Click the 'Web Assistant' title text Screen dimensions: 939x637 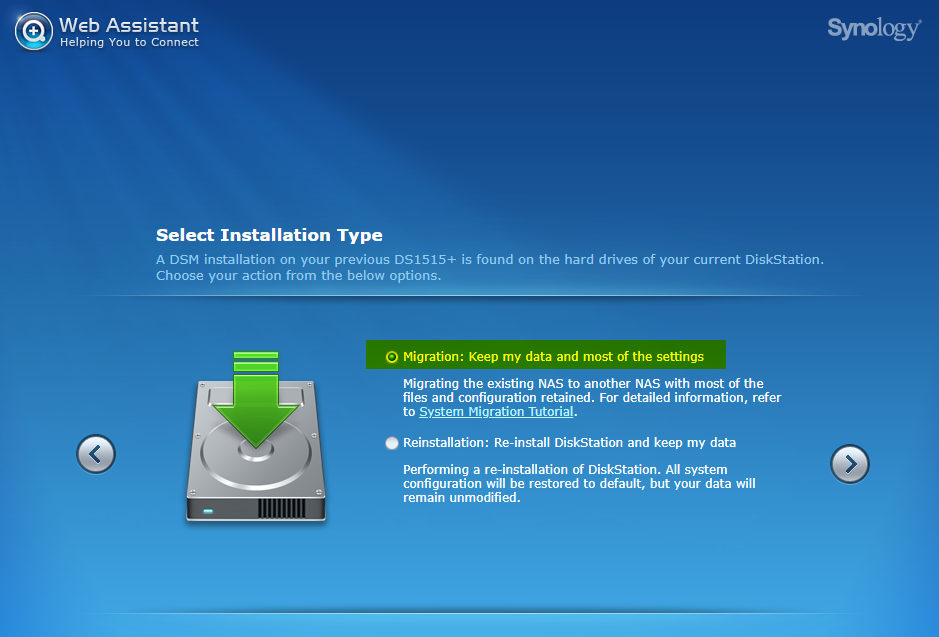point(129,25)
